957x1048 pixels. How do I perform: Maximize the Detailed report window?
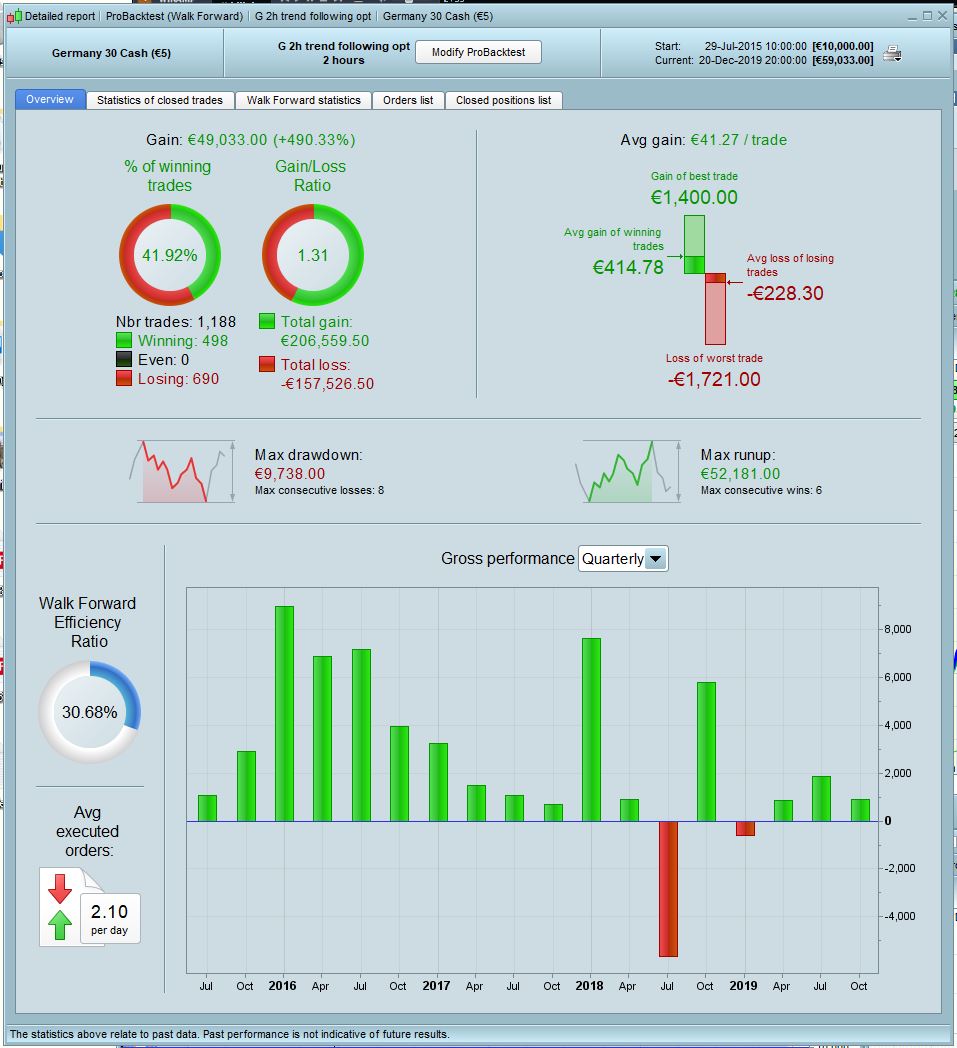coord(928,16)
